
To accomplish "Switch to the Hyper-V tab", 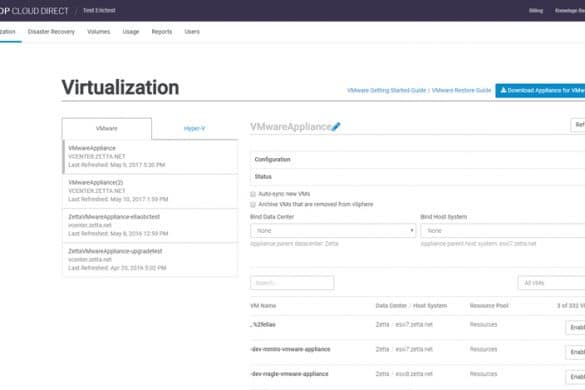I will (x=194, y=129).
